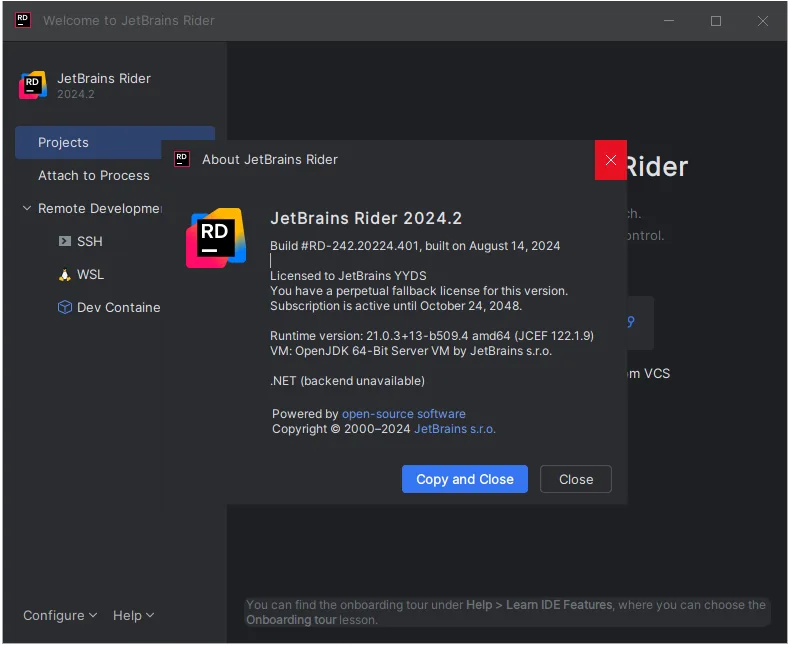790x646 pixels.
Task: Close the Welcome to JetBrains Rider window
Action: (x=762, y=21)
